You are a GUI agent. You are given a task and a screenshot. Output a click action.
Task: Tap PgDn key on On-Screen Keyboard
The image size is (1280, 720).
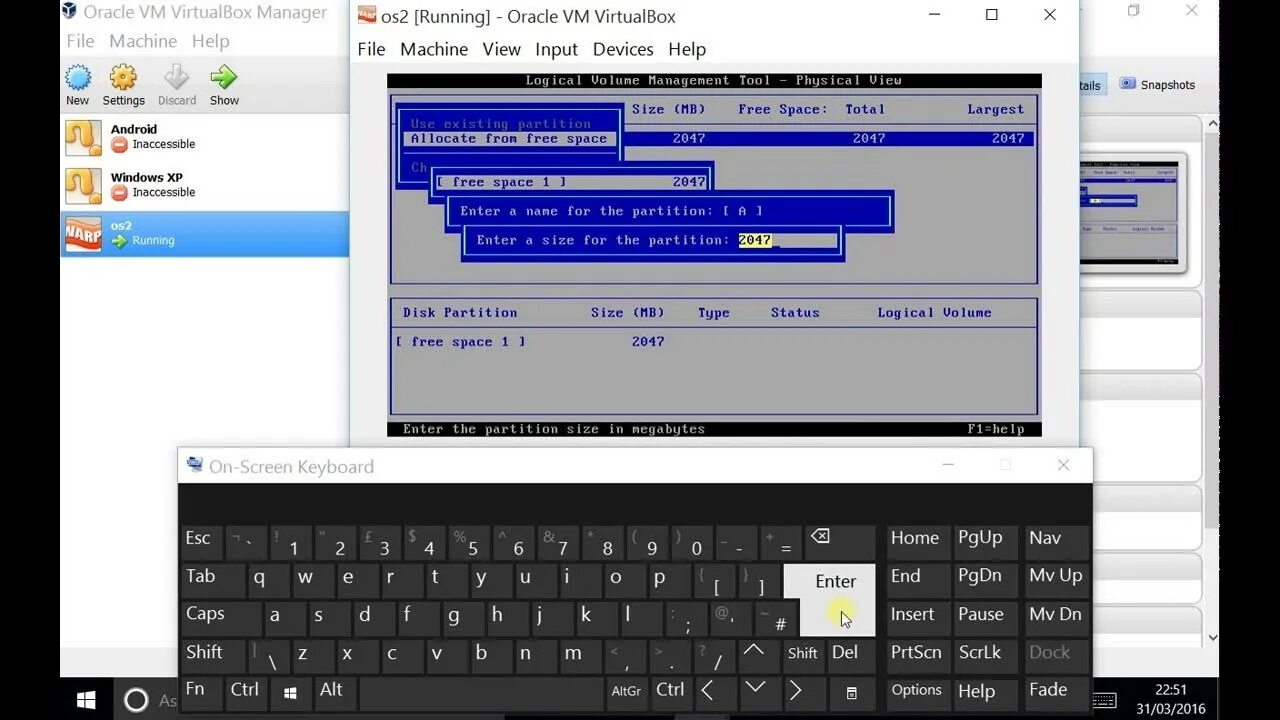pos(985,578)
